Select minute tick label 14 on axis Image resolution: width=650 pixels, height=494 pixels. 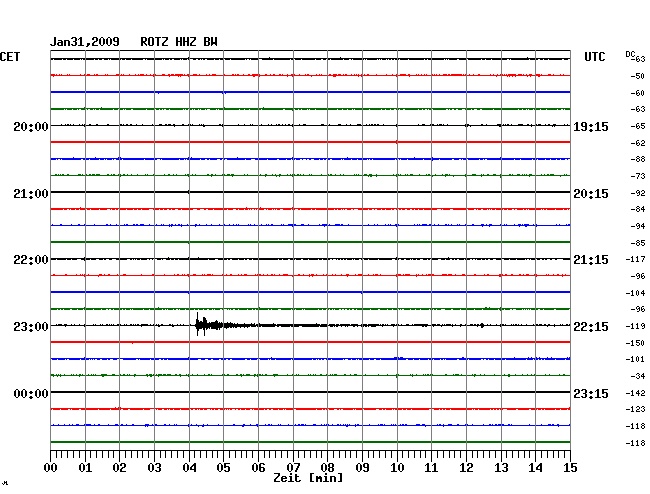(x=535, y=468)
